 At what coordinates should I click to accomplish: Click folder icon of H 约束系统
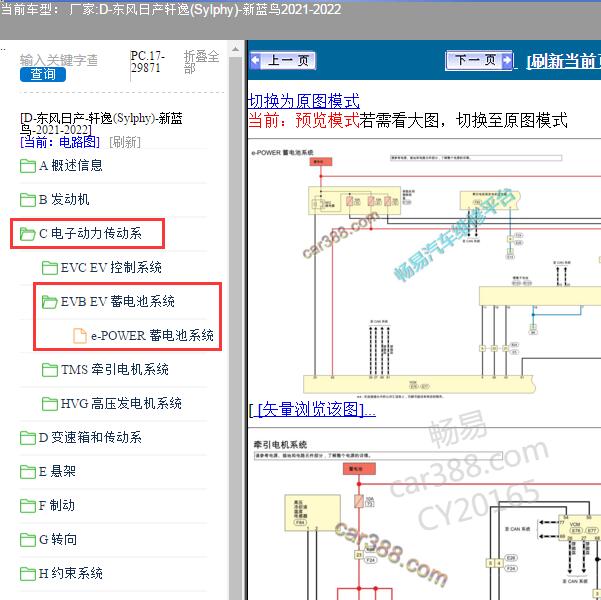click(x=28, y=574)
